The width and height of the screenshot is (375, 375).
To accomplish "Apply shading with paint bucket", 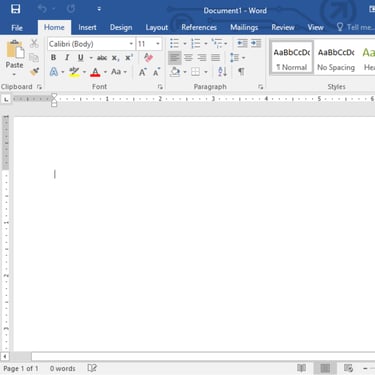I will pos(175,72).
